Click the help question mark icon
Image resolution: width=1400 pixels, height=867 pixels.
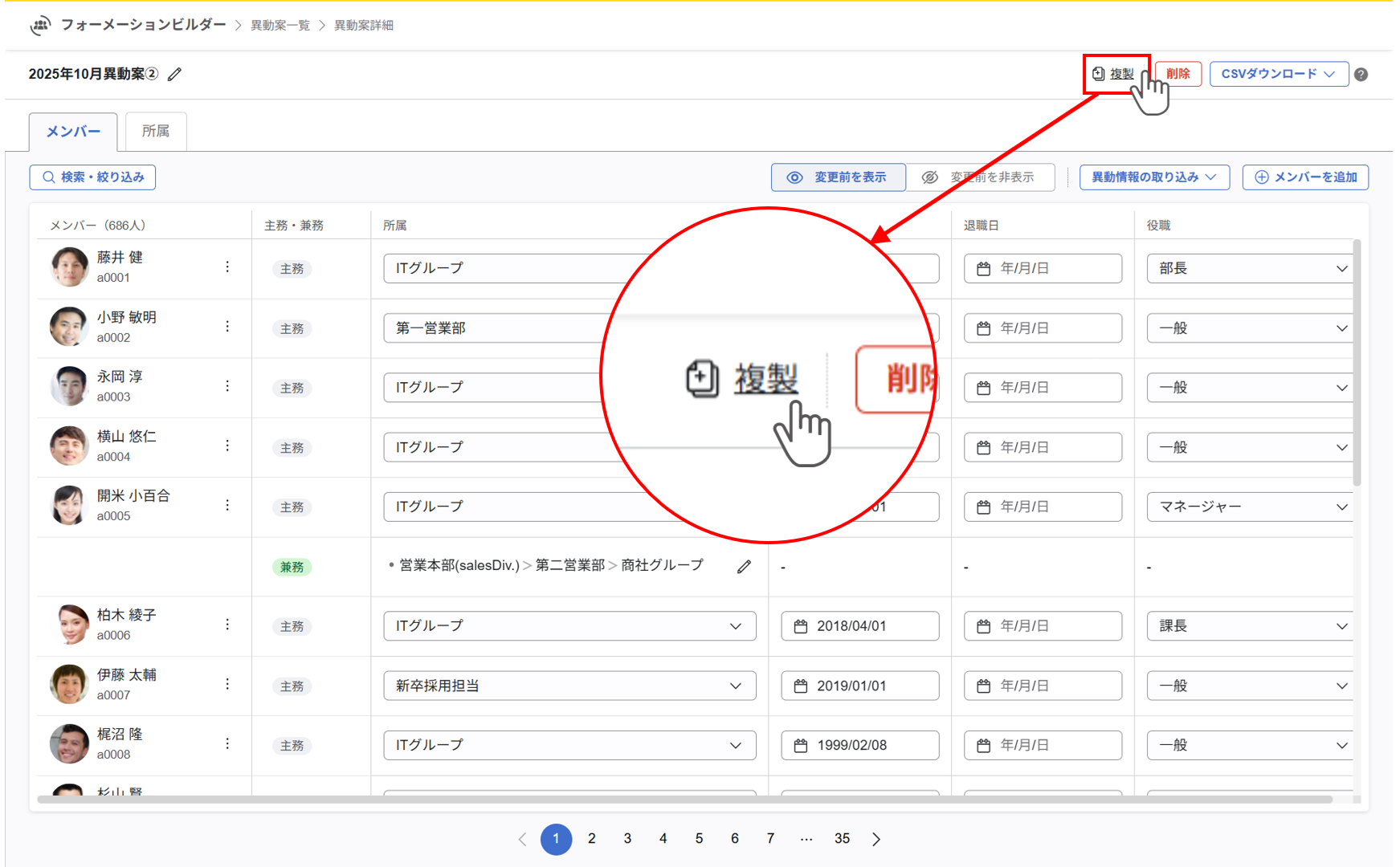1361,75
